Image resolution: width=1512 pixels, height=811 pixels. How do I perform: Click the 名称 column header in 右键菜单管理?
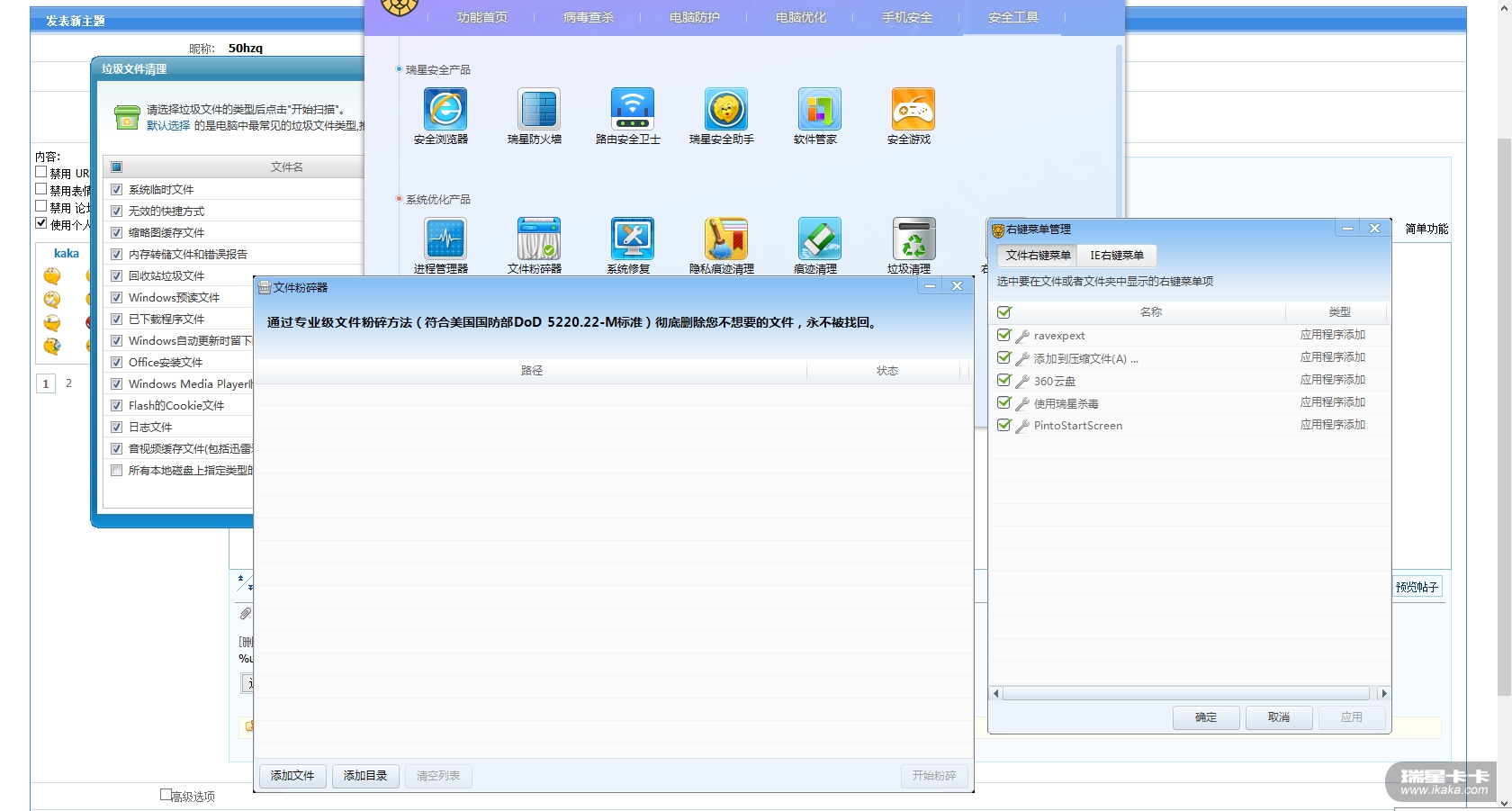[x=1150, y=312]
